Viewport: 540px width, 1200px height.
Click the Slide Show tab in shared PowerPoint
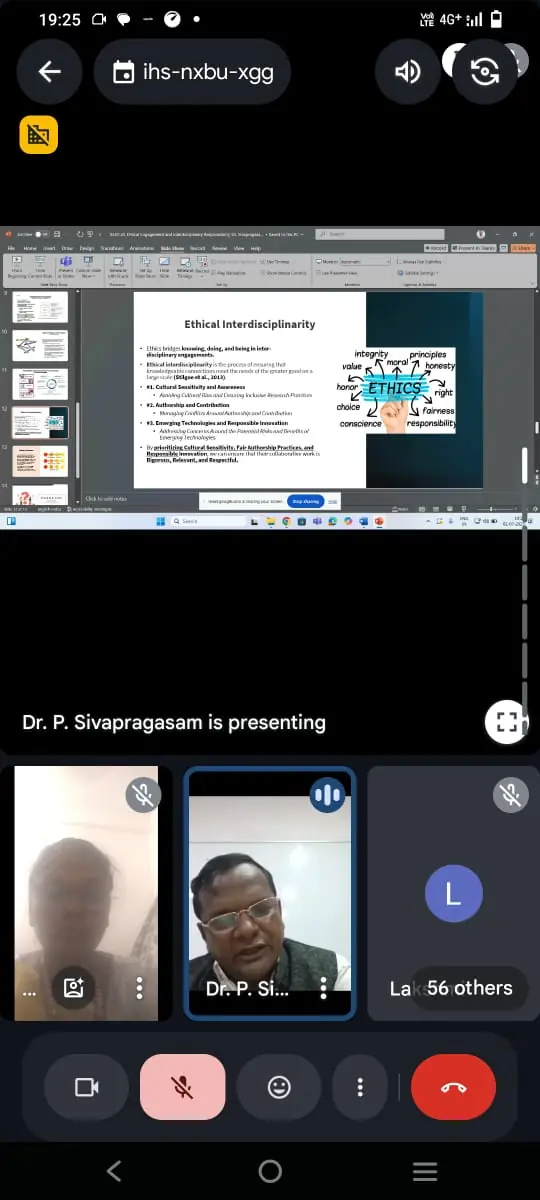[173, 247]
